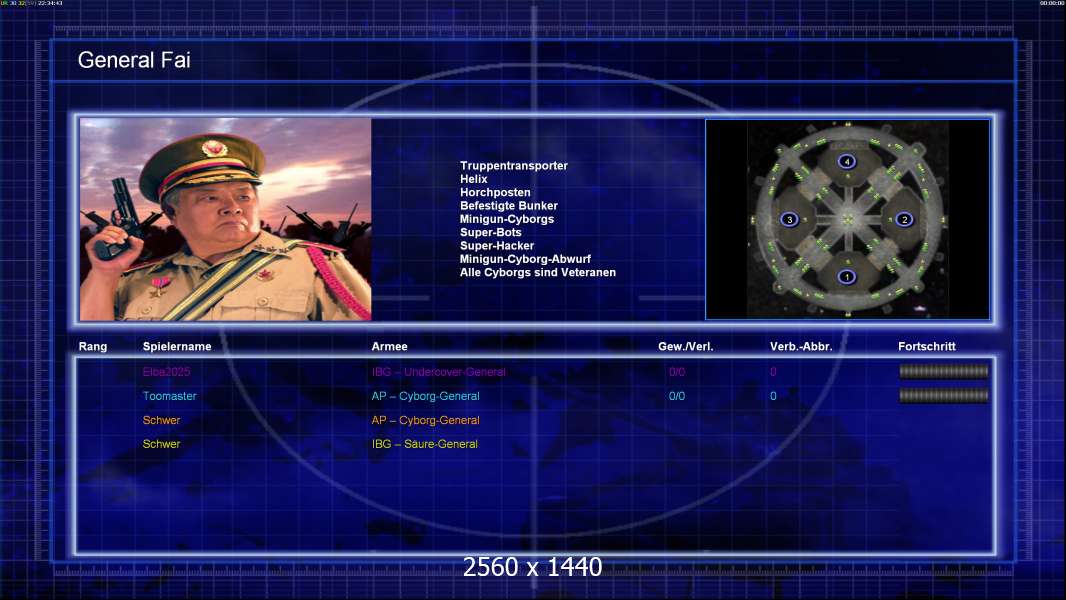
Task: Click orange Schwer's 'AP – Cyborg-General' army entry
Action: pyautogui.click(x=426, y=420)
